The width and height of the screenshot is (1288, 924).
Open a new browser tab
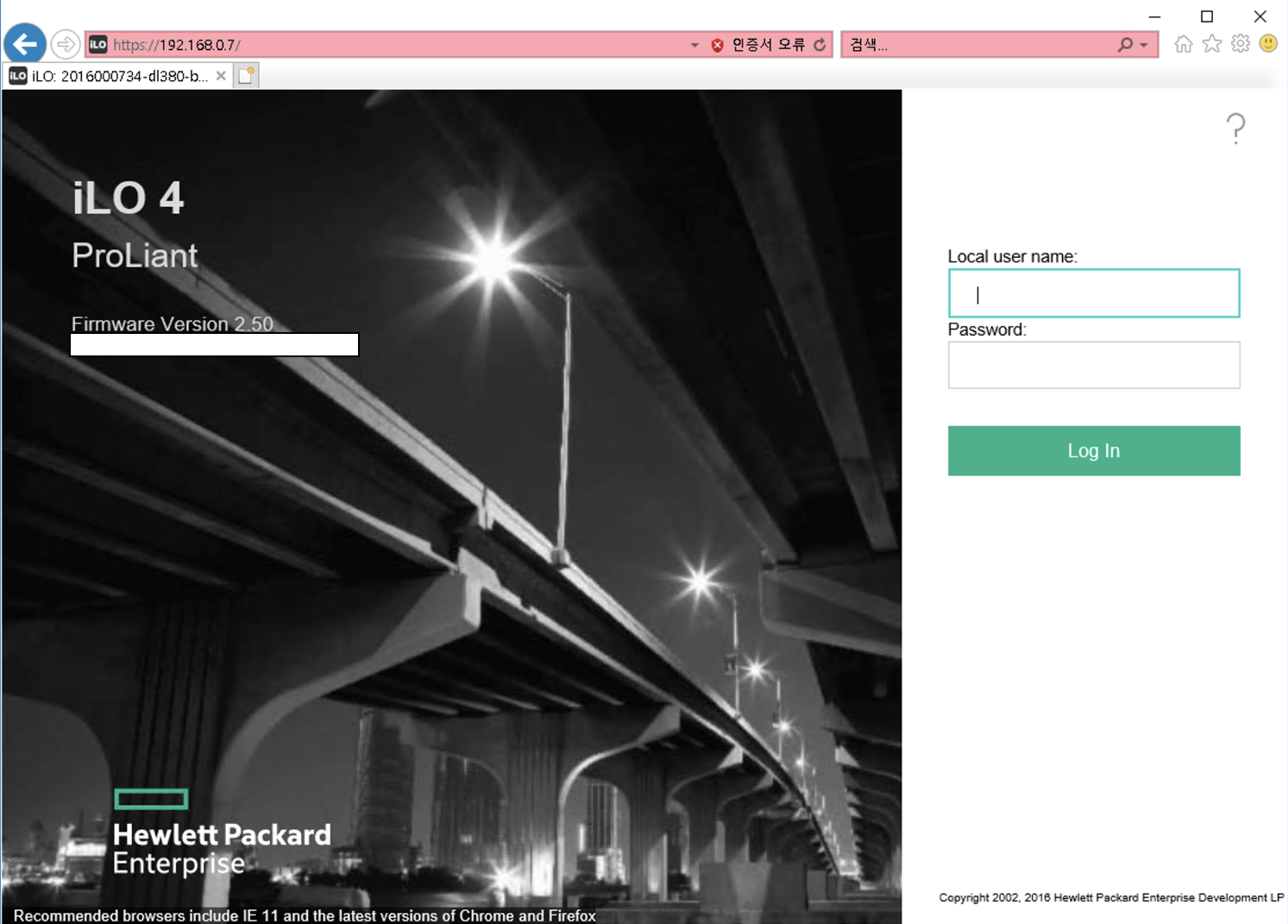(x=246, y=76)
